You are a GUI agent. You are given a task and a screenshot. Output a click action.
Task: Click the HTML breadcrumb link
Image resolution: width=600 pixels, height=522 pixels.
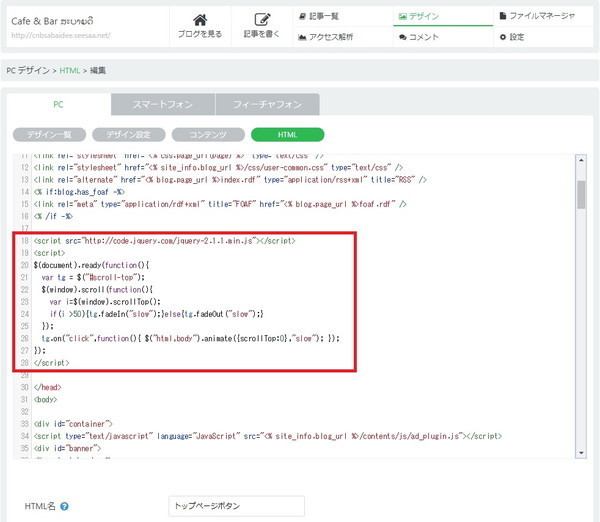[x=70, y=70]
